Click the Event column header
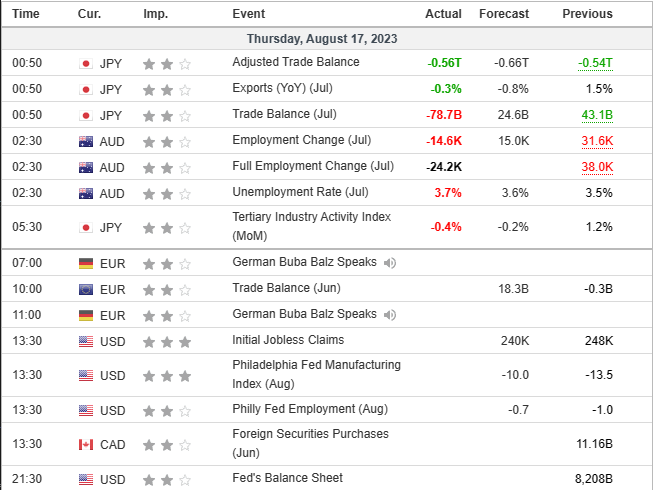The image size is (654, 490). pyautogui.click(x=248, y=14)
